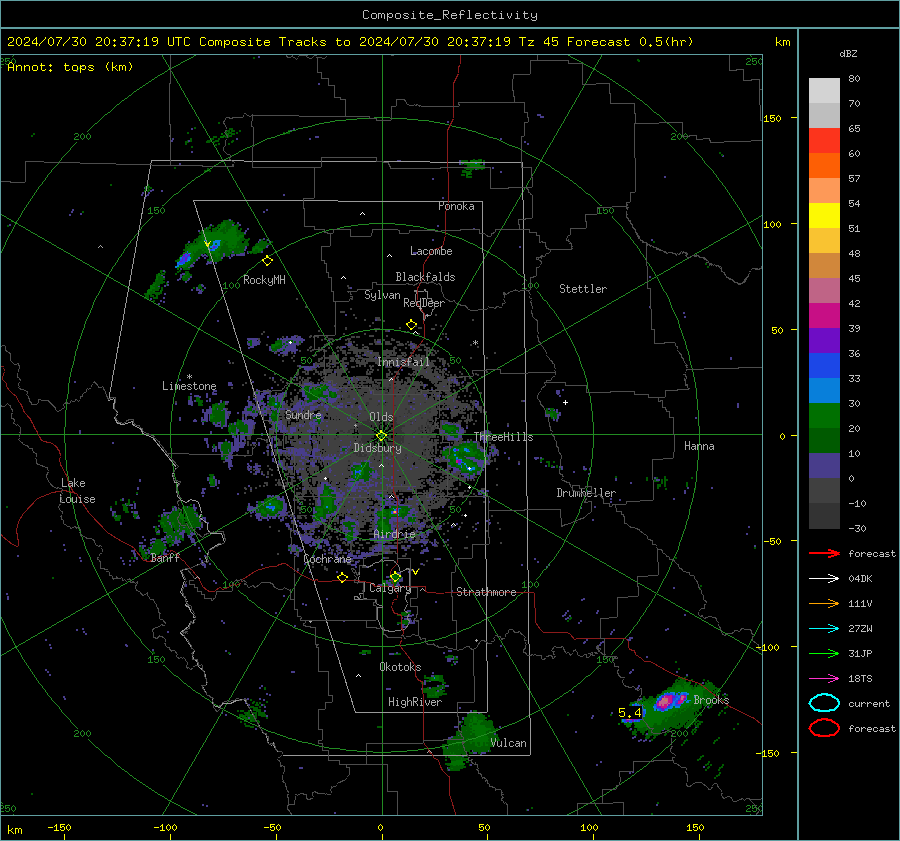Click the red forecast arrow legend icon
Screen dimensions: 900x841
click(824, 553)
